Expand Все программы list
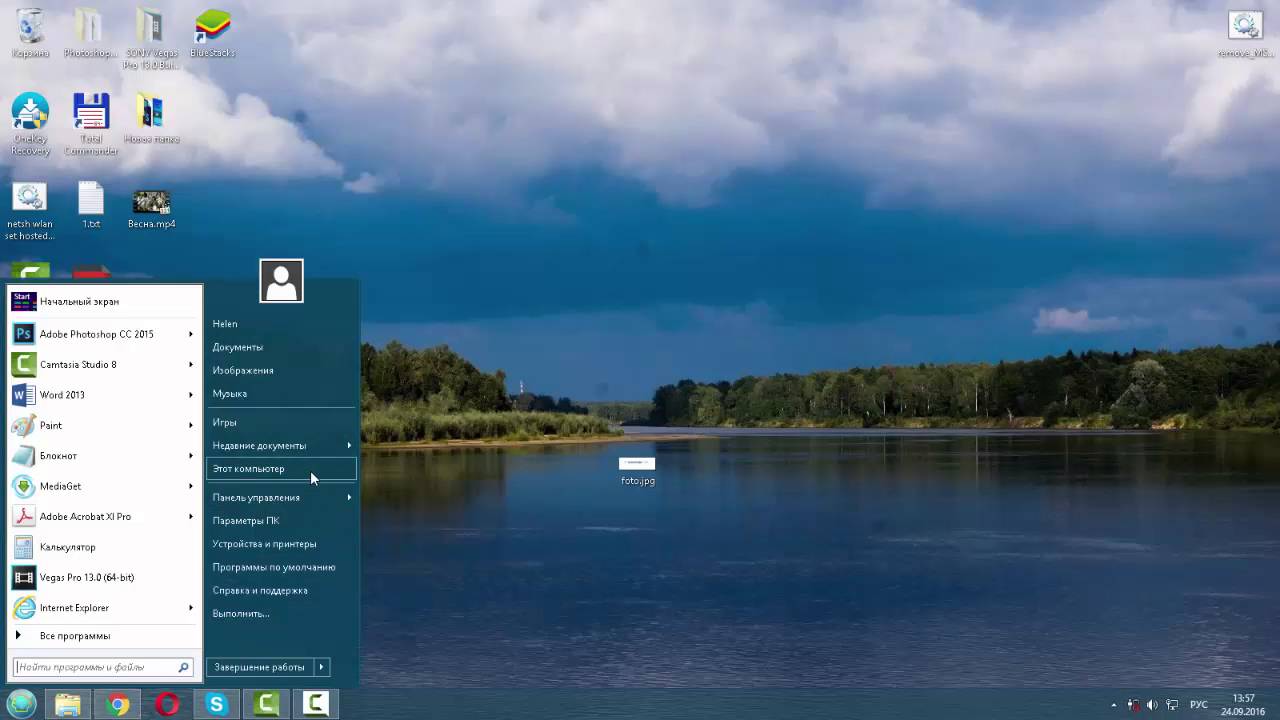This screenshot has width=1280, height=720. point(104,636)
